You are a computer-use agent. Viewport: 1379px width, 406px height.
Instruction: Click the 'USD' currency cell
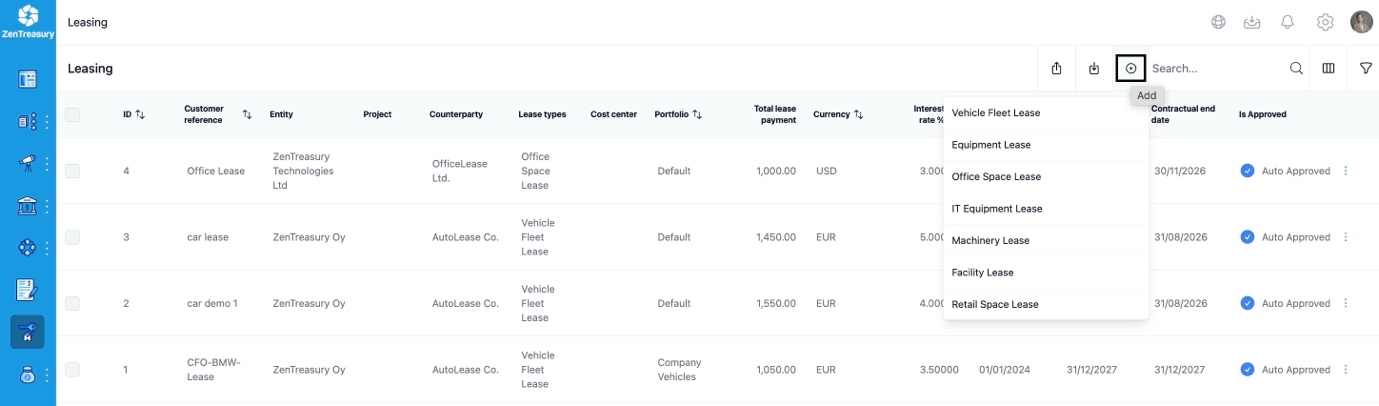tap(826, 171)
